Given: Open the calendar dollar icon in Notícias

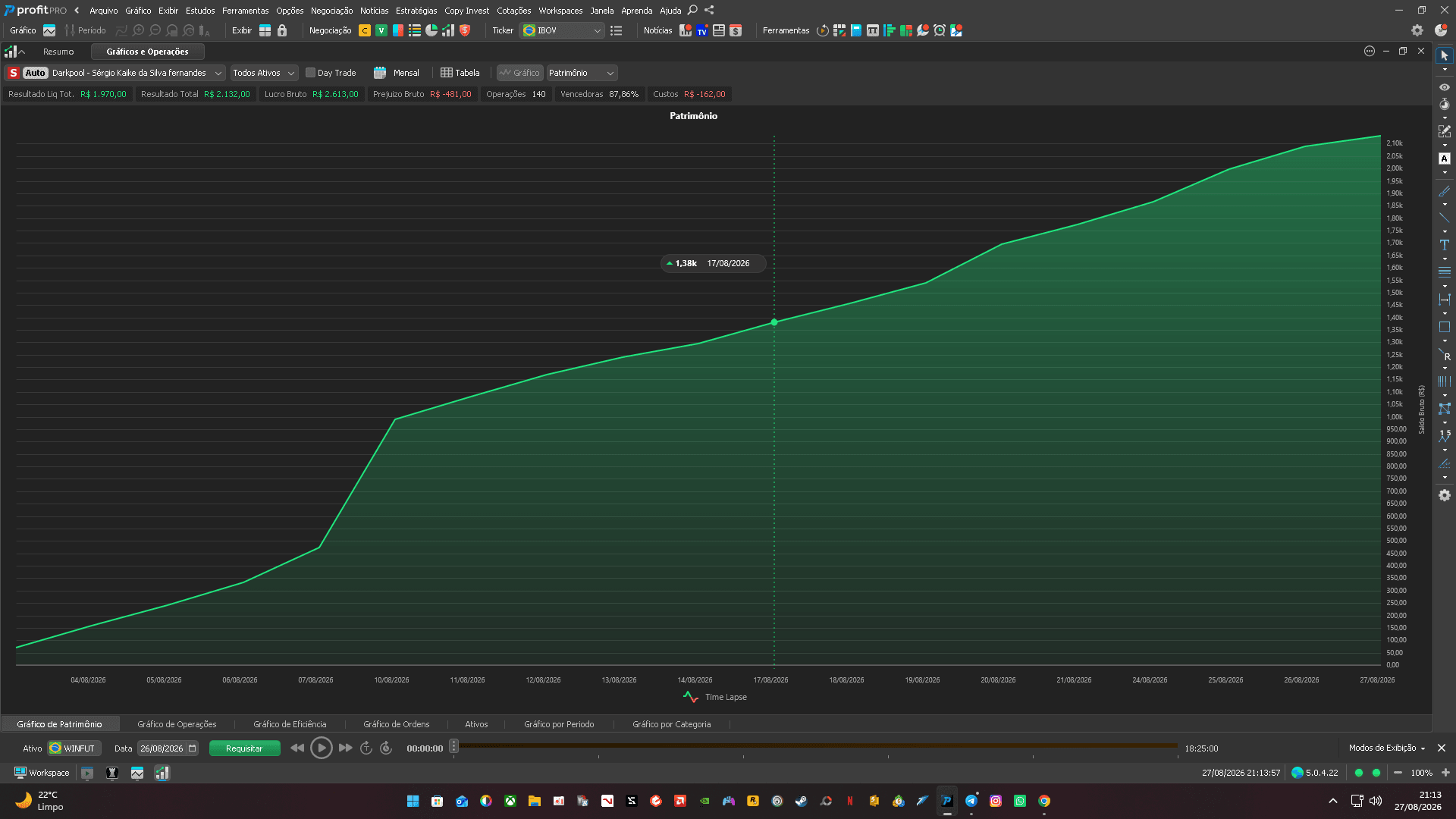Looking at the screenshot, I should pyautogui.click(x=736, y=30).
